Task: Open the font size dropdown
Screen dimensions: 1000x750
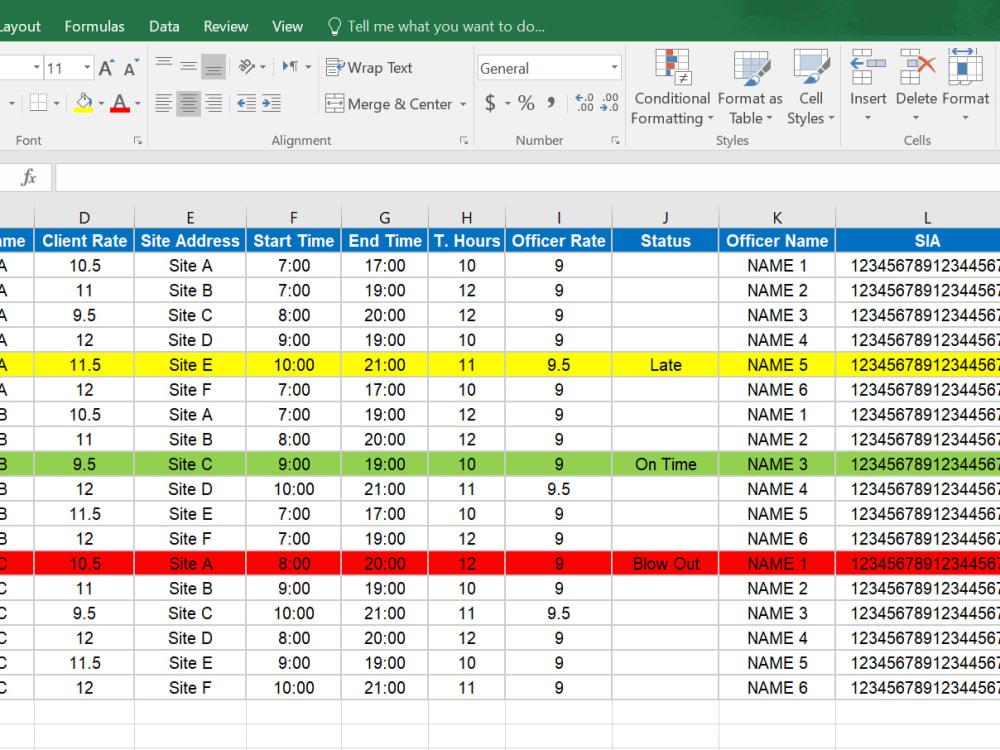Action: 87,68
